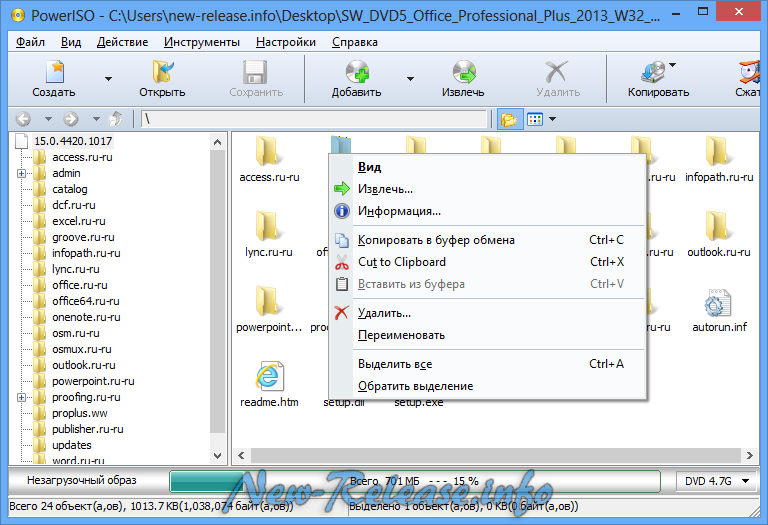
Task: Open the Создать dropdown arrow
Action: [x=108, y=79]
